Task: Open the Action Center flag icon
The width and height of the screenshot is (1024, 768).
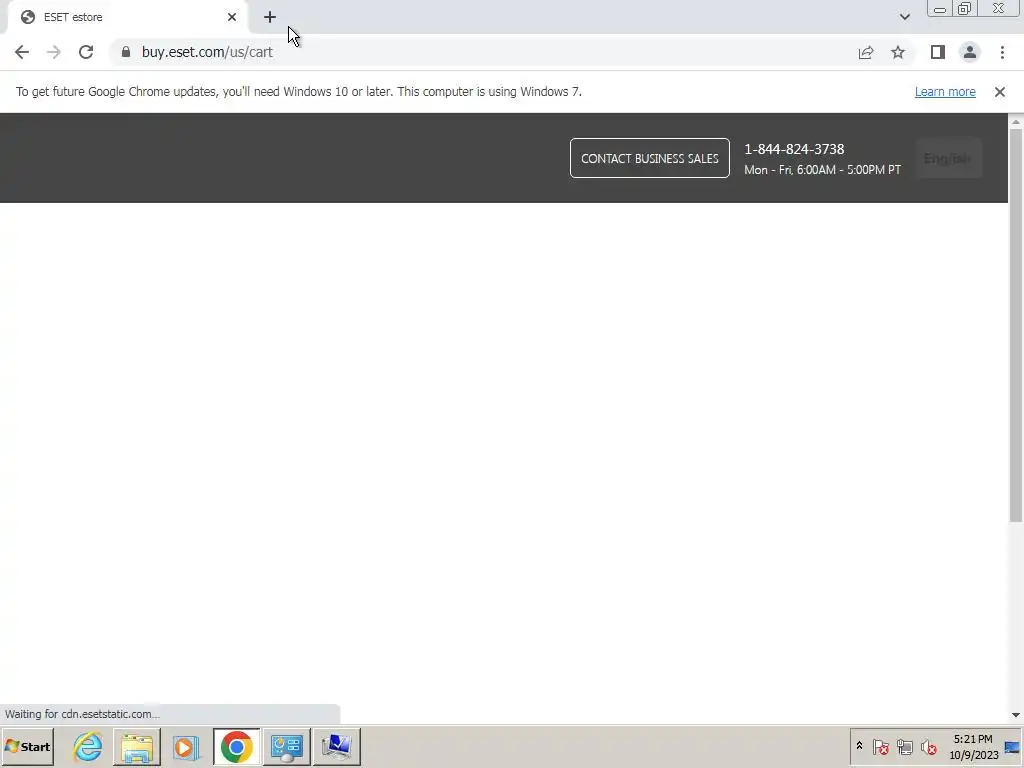Action: (x=880, y=746)
